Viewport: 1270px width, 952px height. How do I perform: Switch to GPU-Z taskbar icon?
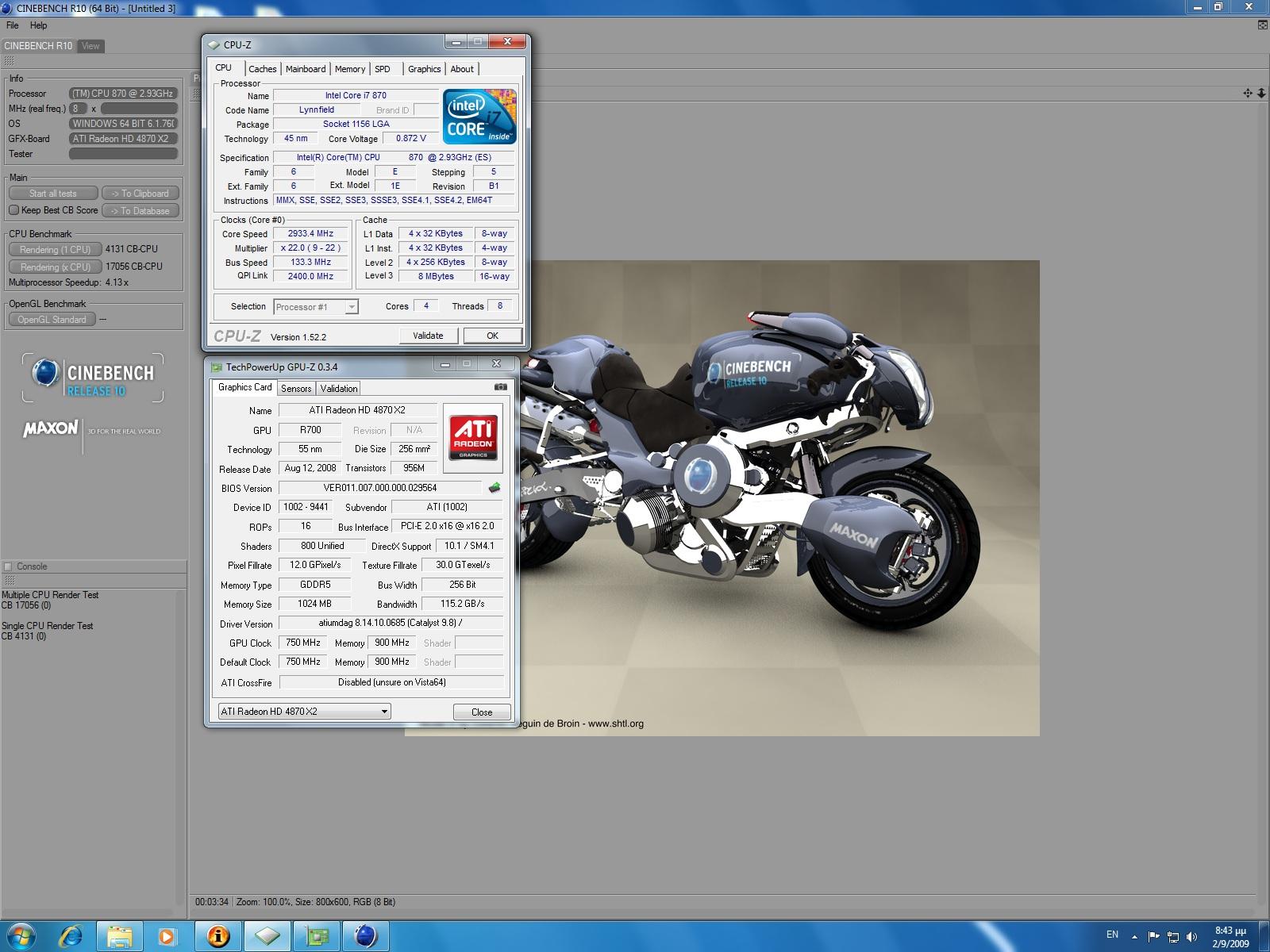coord(317,936)
